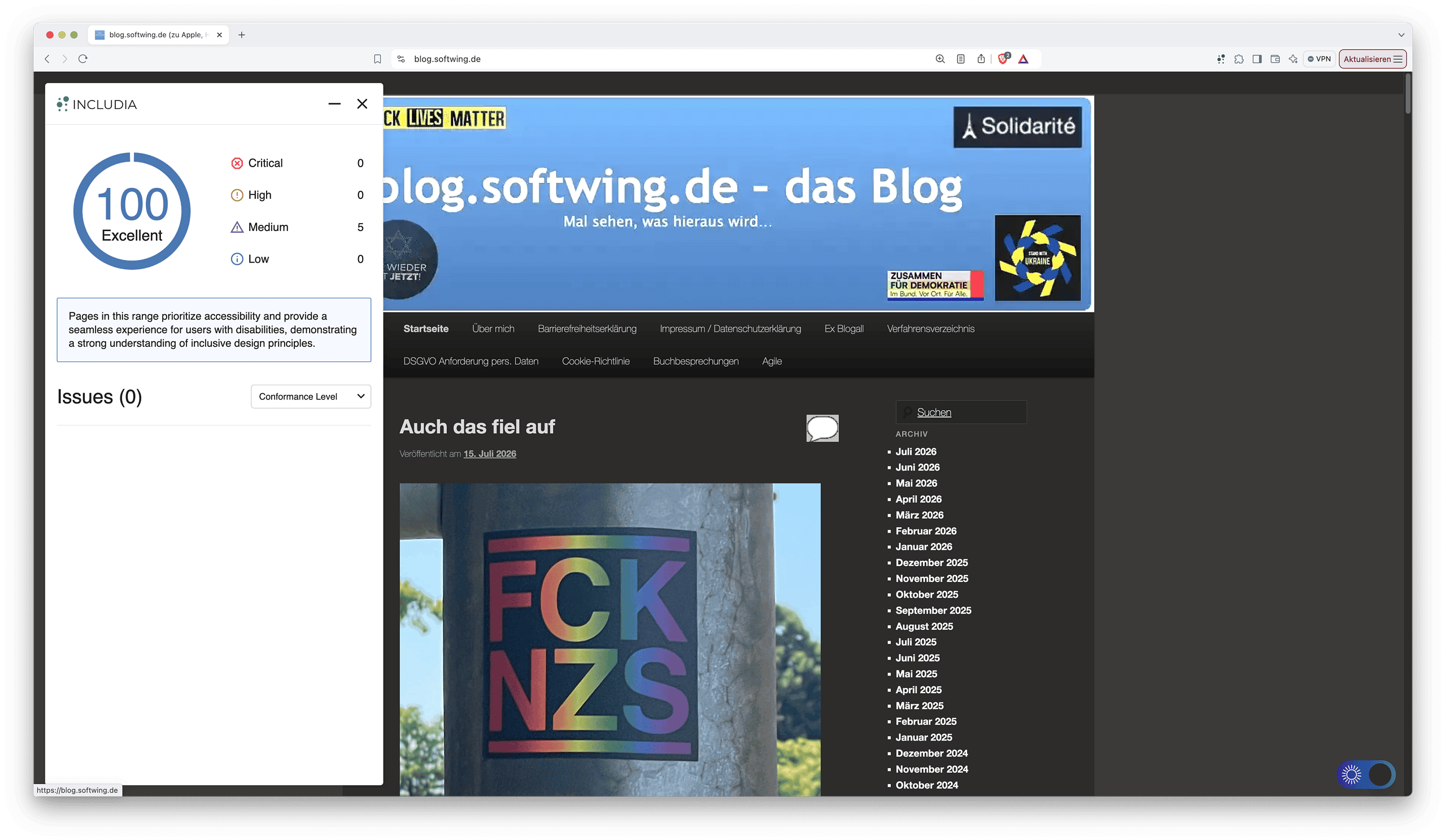Open archive link September 2025

tap(933, 611)
